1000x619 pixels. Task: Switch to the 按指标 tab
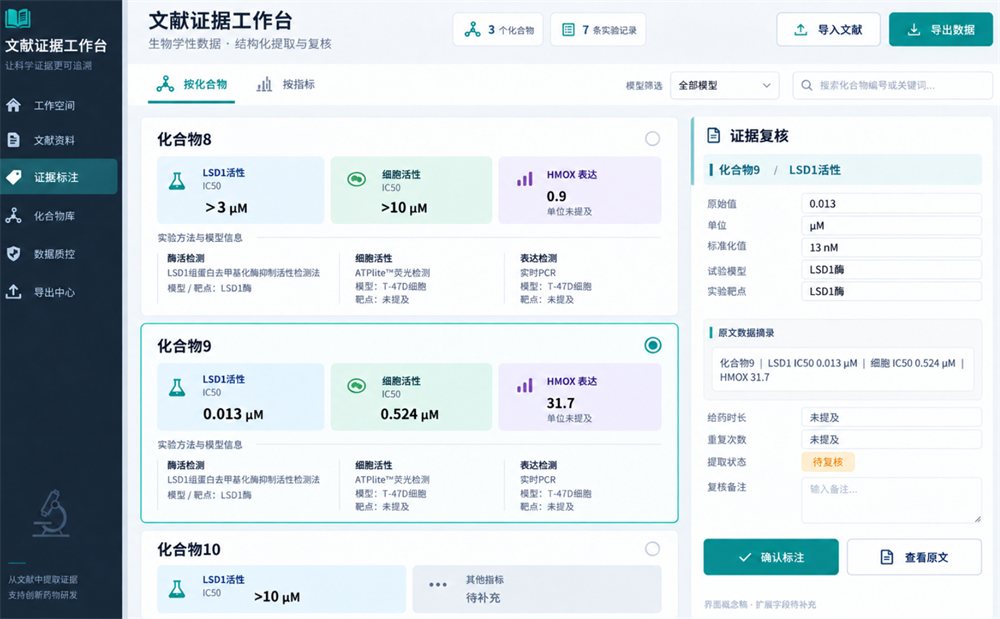coord(285,85)
